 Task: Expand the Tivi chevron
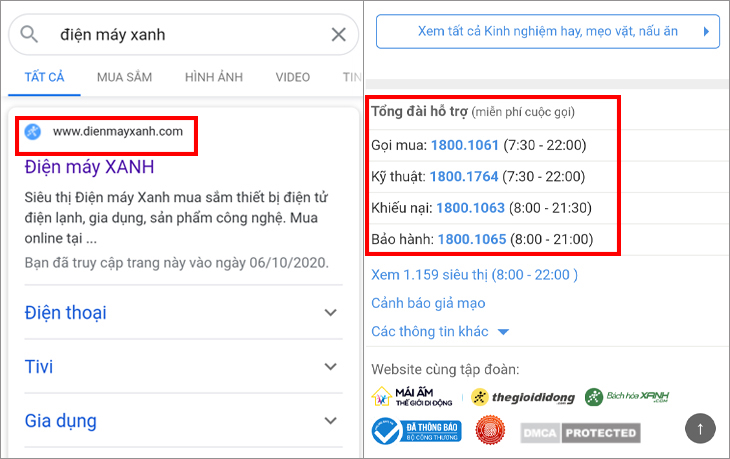click(331, 367)
